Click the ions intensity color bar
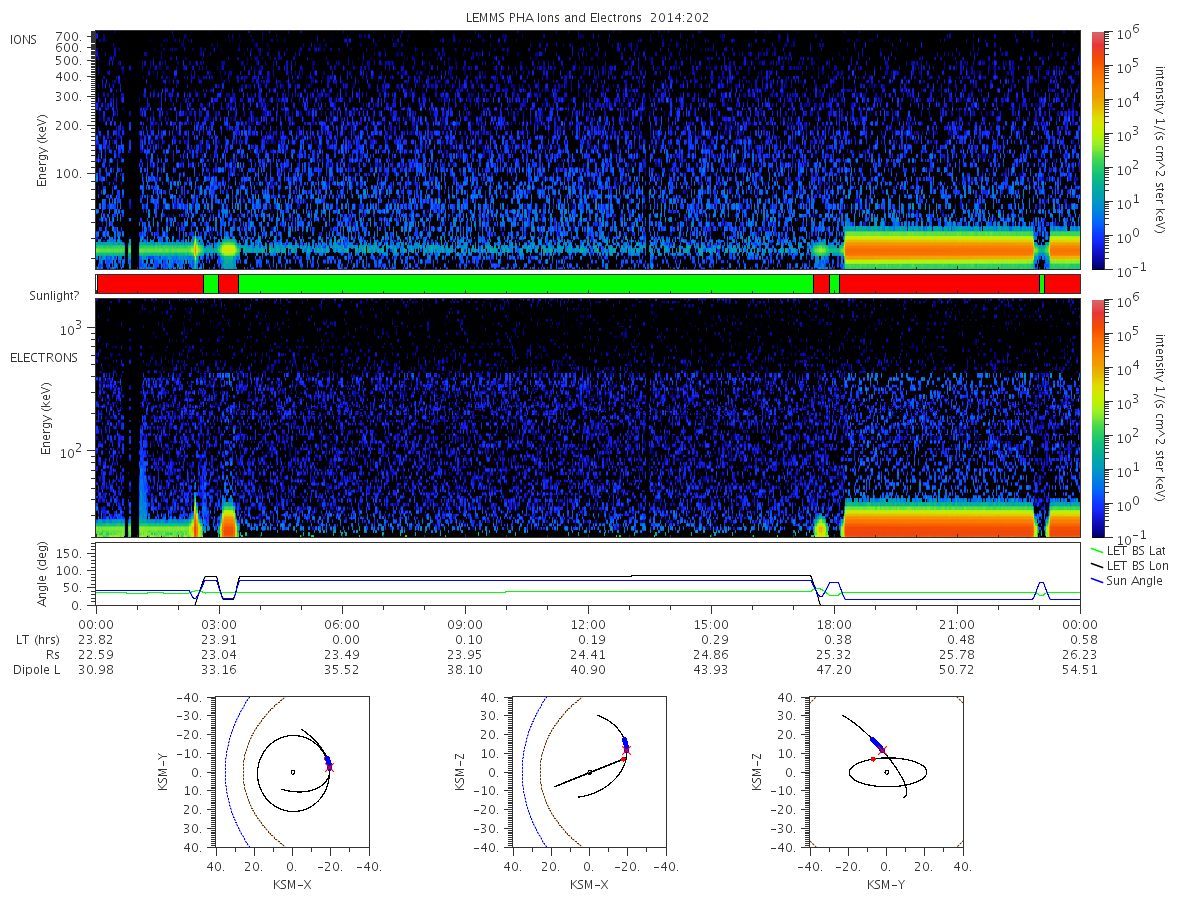Image resolution: width=1200 pixels, height=900 pixels. 1098,150
